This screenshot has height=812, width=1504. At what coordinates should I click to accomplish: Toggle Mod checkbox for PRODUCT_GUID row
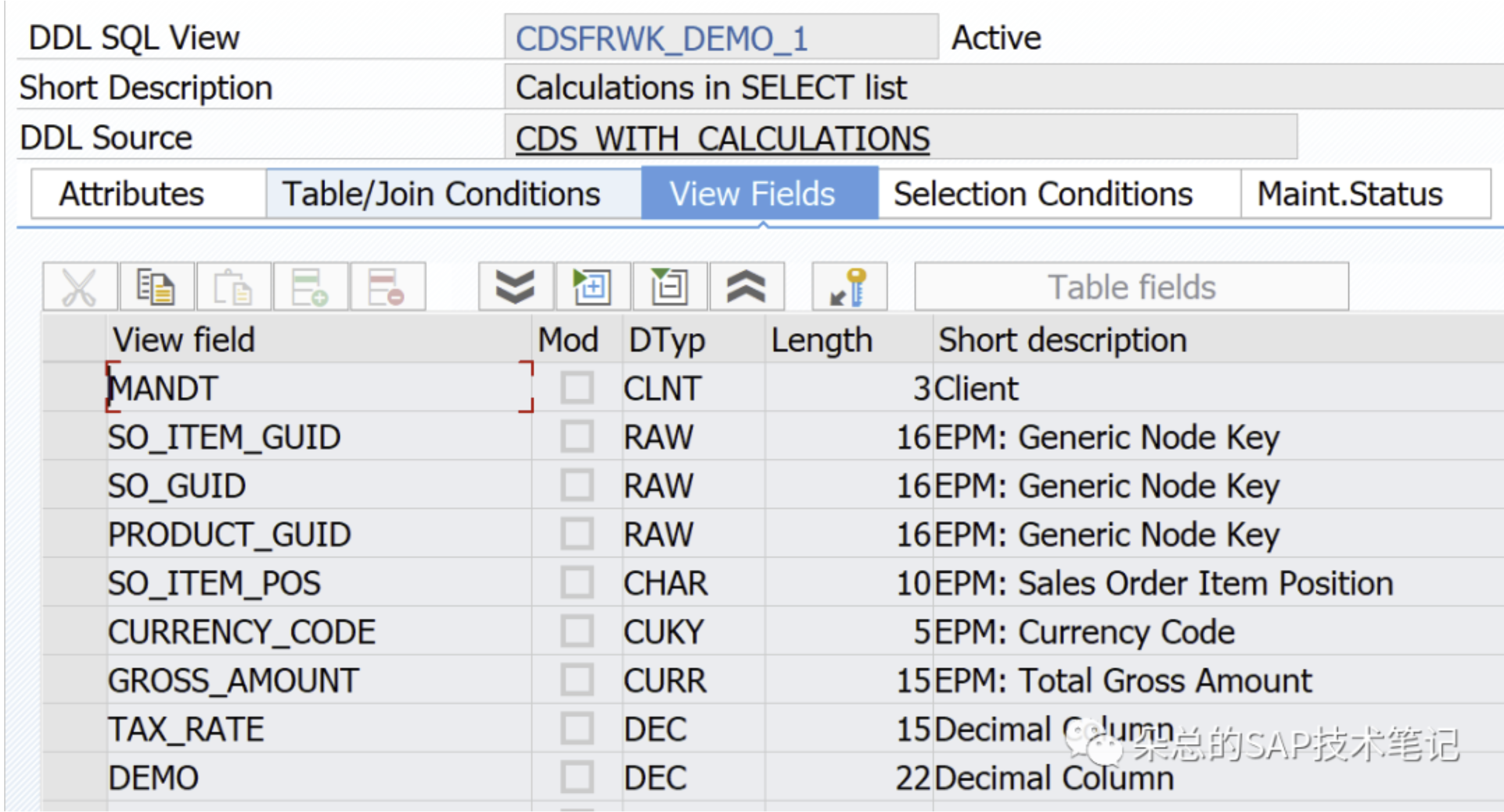point(577,533)
